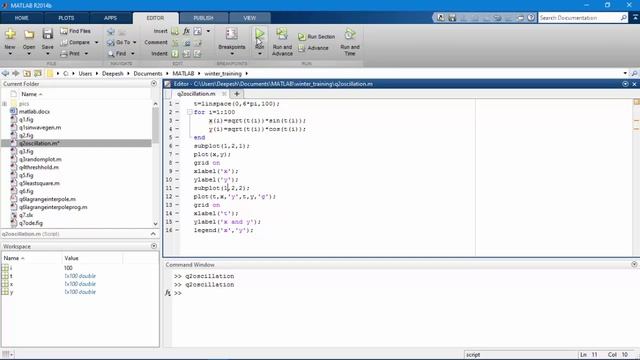The image size is (640, 360).
Task: Switch to the PUBLISH tab
Action: (203, 18)
